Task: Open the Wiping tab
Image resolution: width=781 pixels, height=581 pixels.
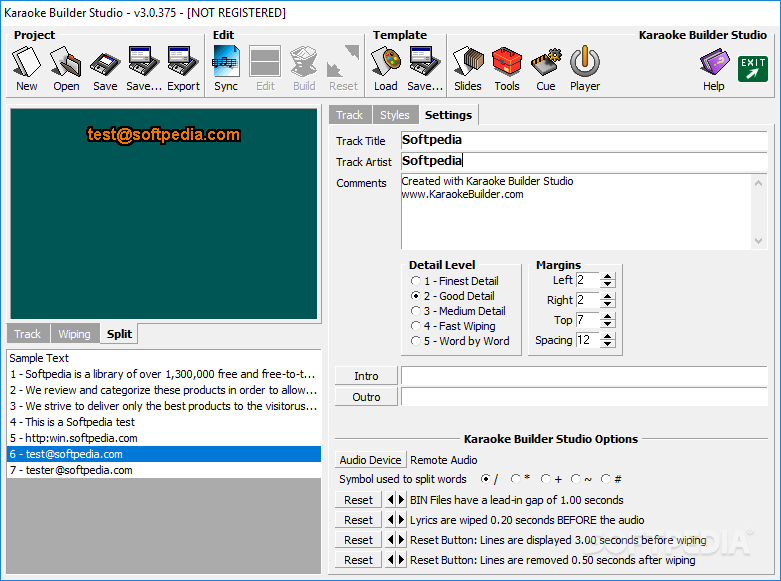Action: [x=75, y=334]
